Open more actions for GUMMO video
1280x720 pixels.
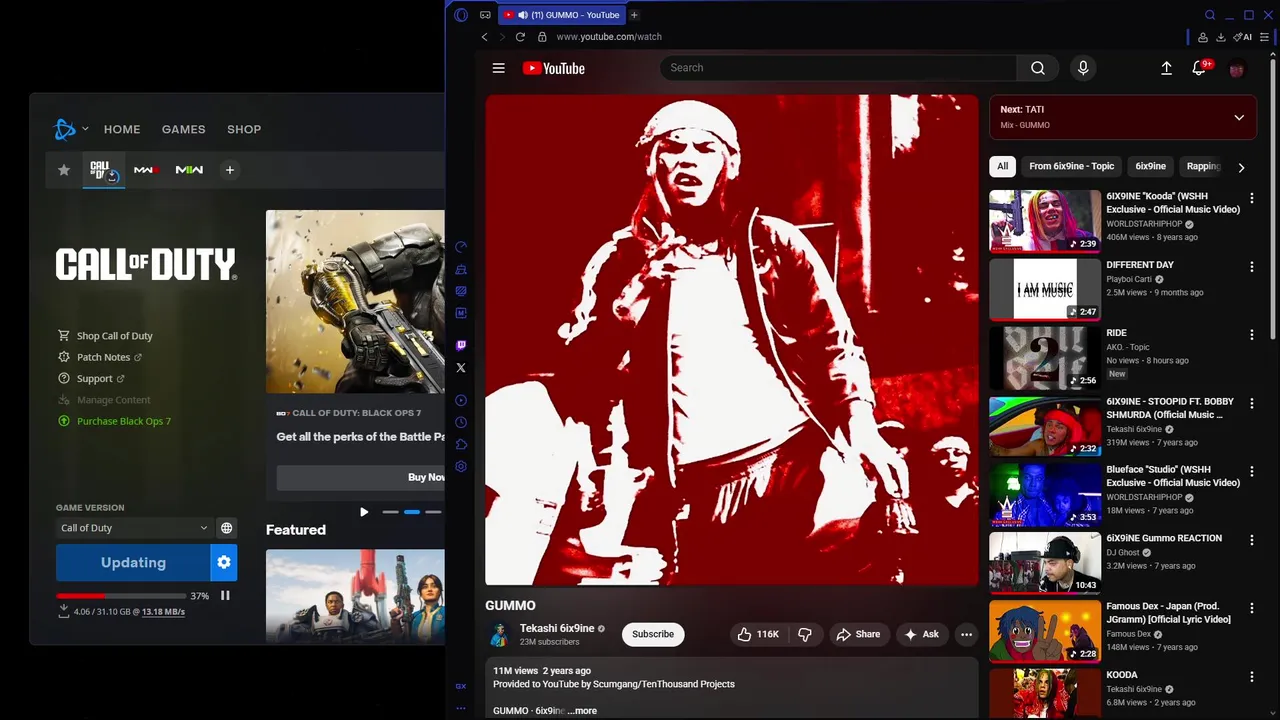pyautogui.click(x=966, y=634)
